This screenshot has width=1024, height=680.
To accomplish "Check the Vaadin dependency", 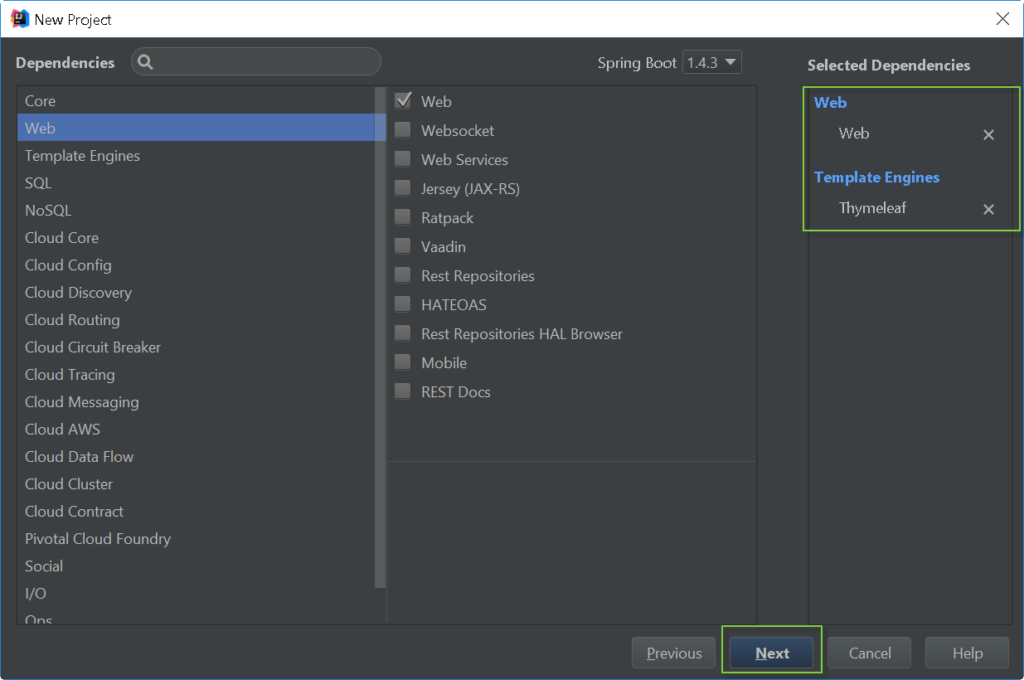I will pyautogui.click(x=403, y=246).
